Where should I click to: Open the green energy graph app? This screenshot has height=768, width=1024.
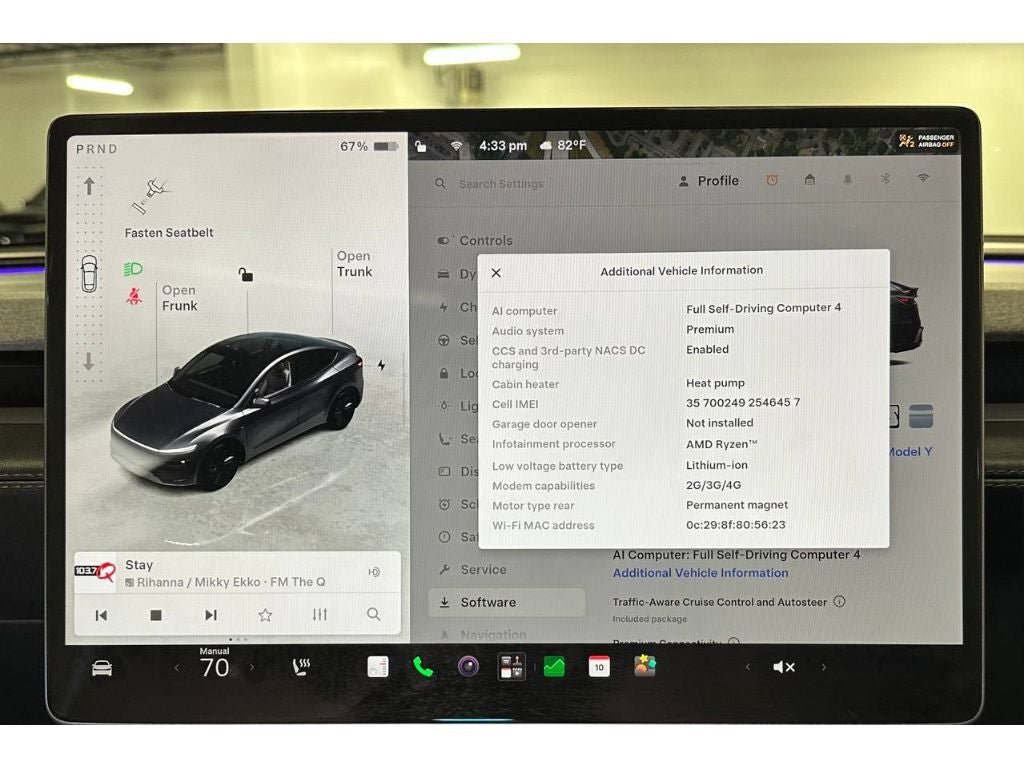[554, 667]
